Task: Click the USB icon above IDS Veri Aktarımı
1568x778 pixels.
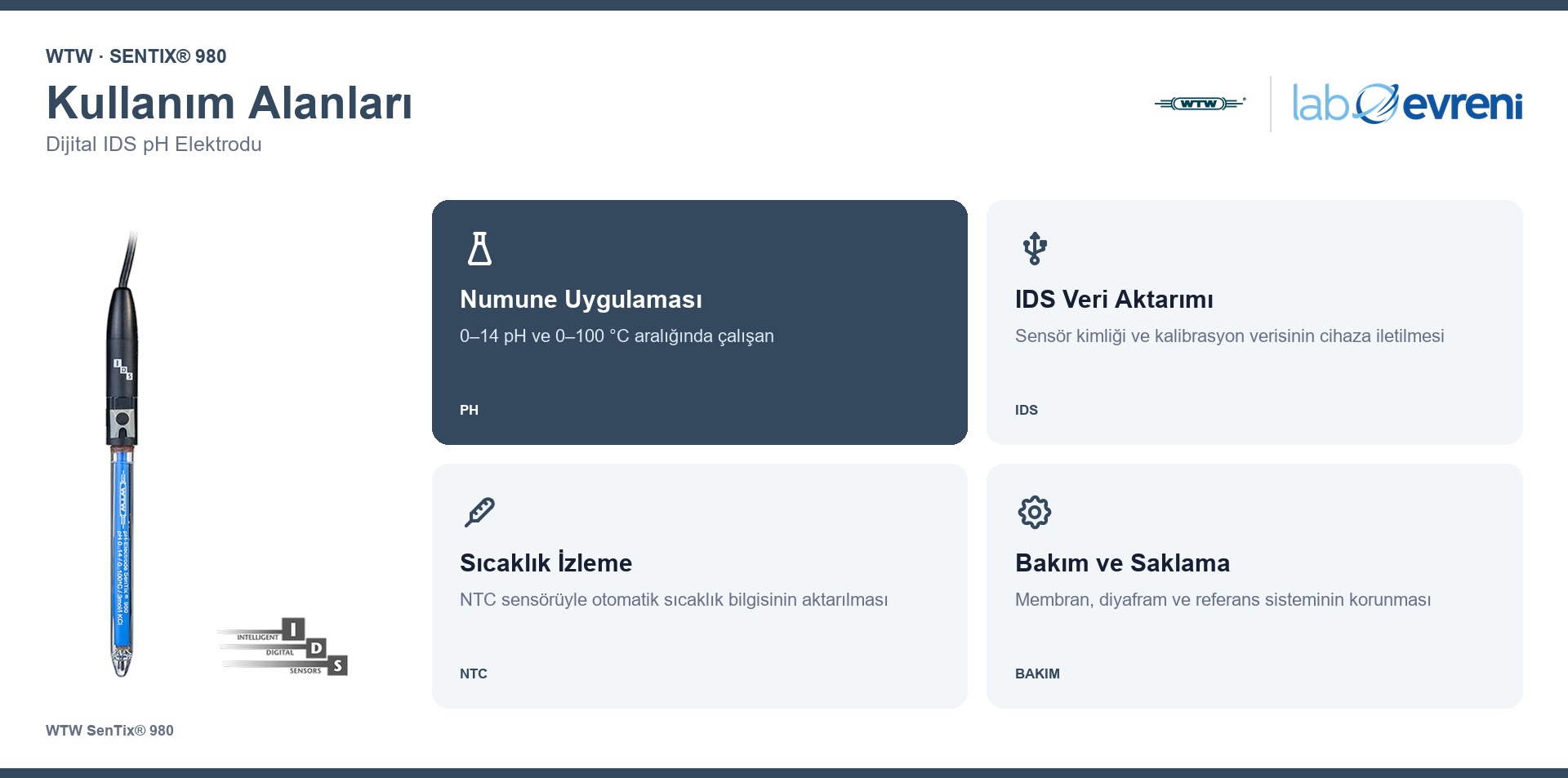Action: click(1035, 249)
